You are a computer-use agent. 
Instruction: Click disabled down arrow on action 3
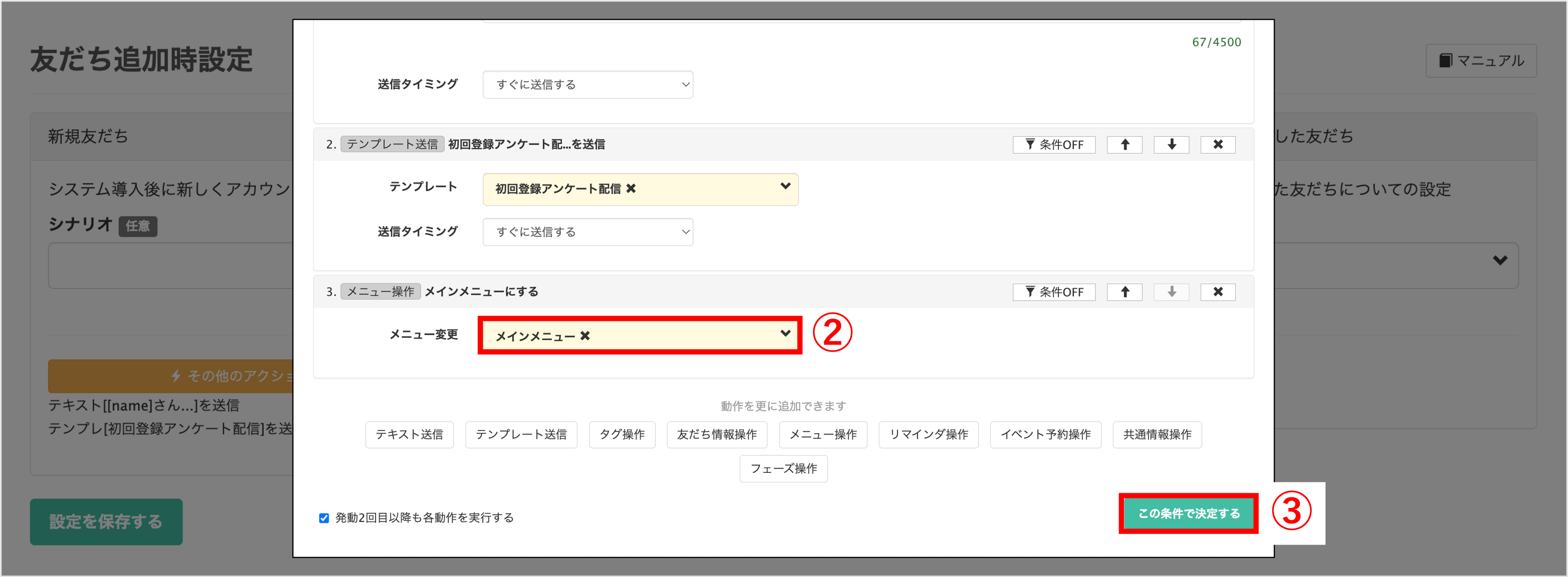pyautogui.click(x=1171, y=292)
